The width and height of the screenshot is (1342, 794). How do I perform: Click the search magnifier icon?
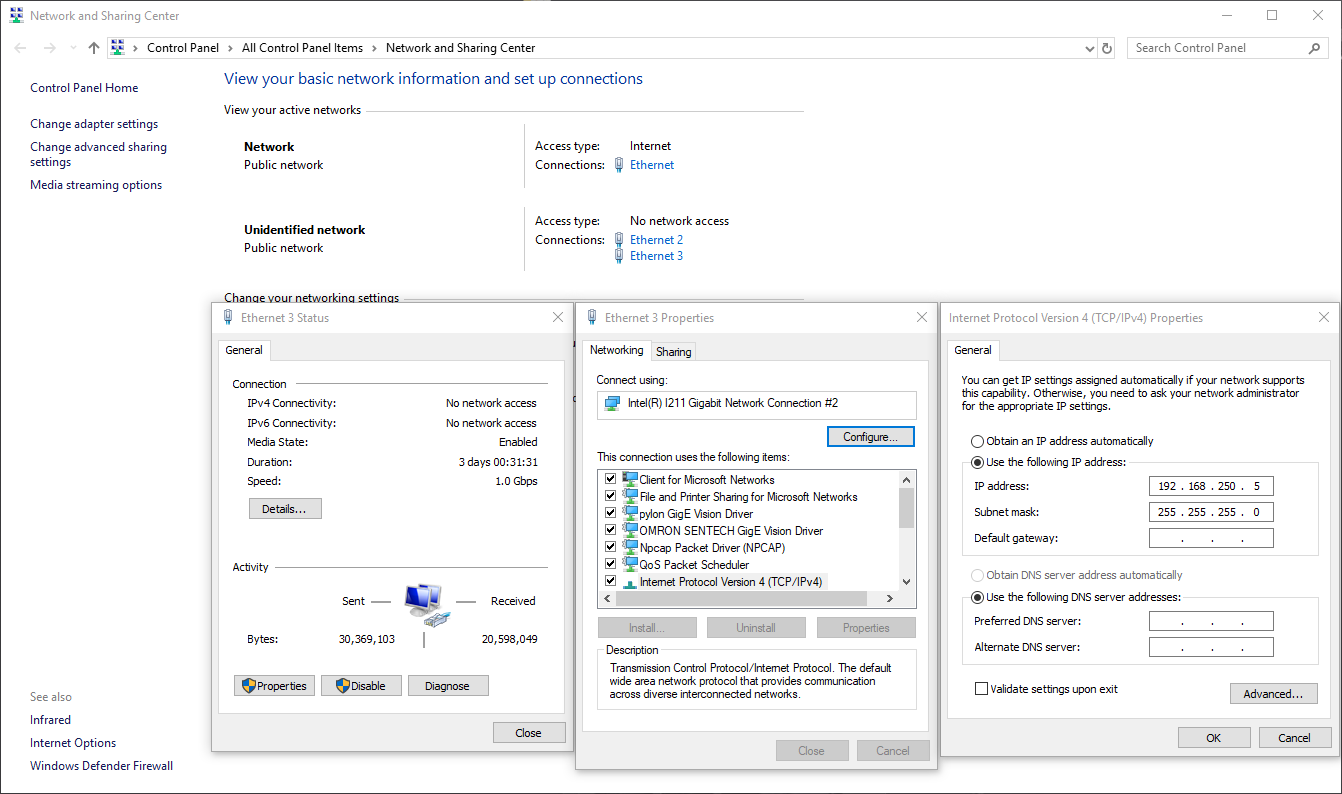pos(1315,48)
